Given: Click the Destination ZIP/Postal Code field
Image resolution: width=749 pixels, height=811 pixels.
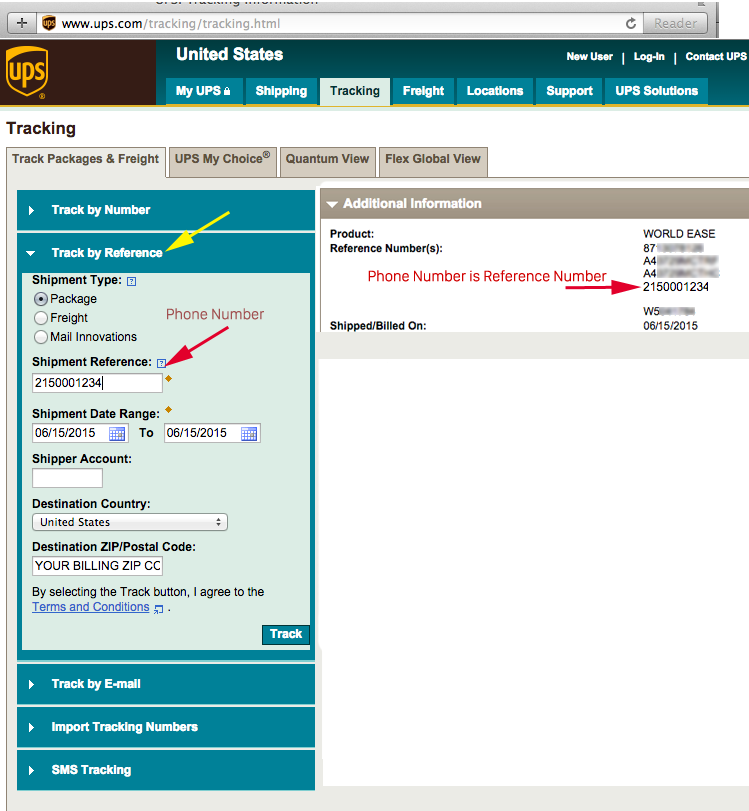Looking at the screenshot, I should coord(97,566).
